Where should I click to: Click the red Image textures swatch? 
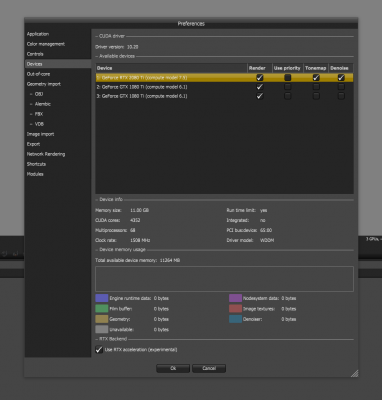[235, 309]
